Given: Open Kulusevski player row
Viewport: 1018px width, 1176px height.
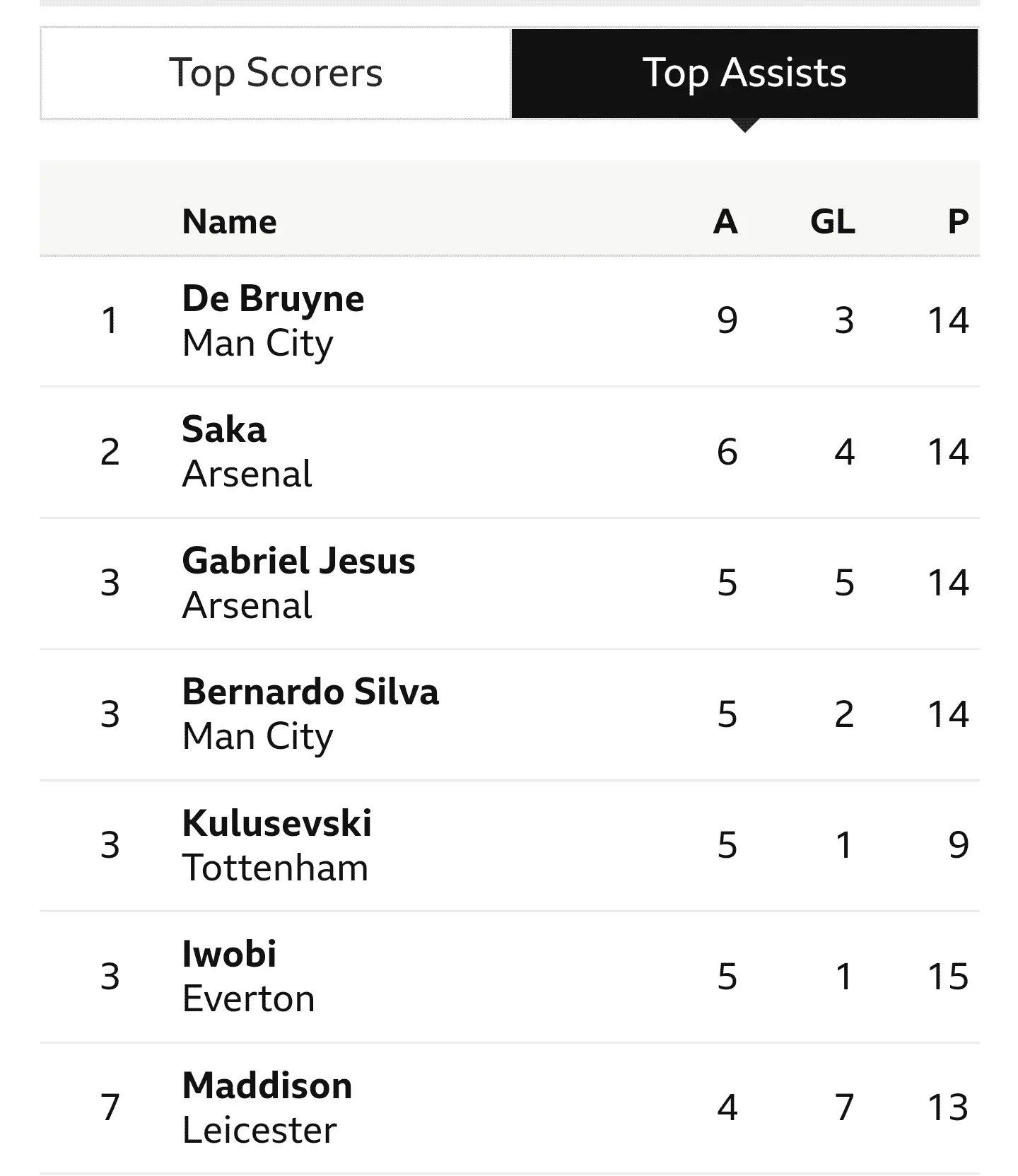Looking at the screenshot, I should pyautogui.click(x=276, y=823).
